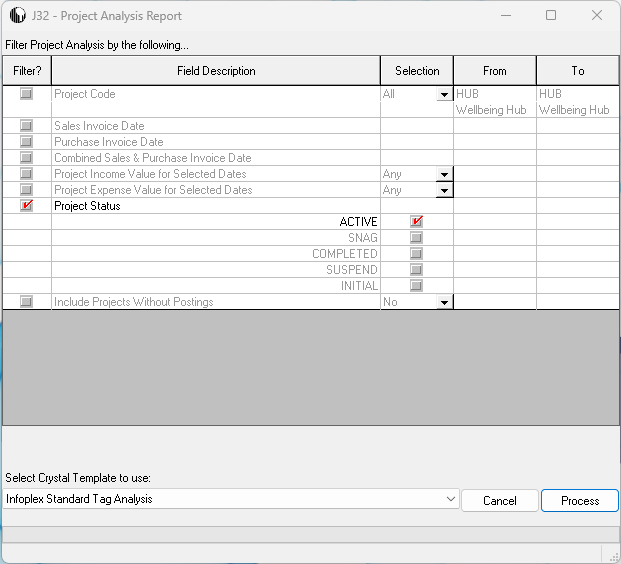
Task: Check the Purchase Invoice Date filter box
Action: tap(26, 142)
